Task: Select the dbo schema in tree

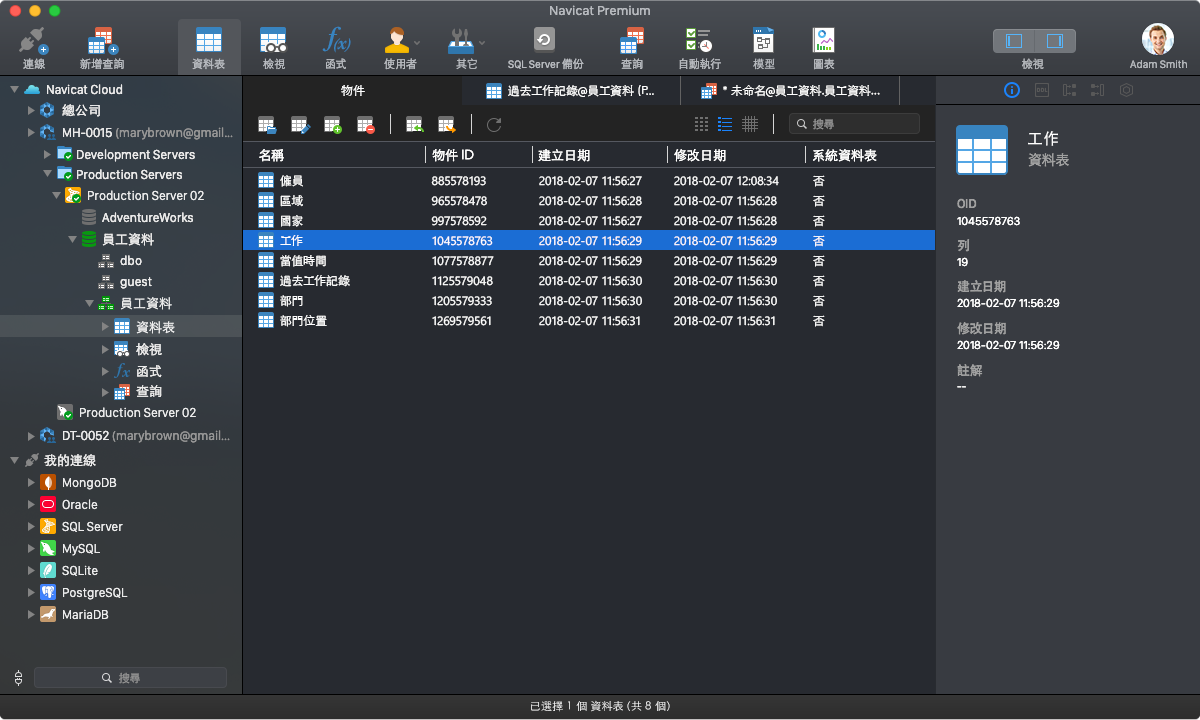Action: [121, 261]
